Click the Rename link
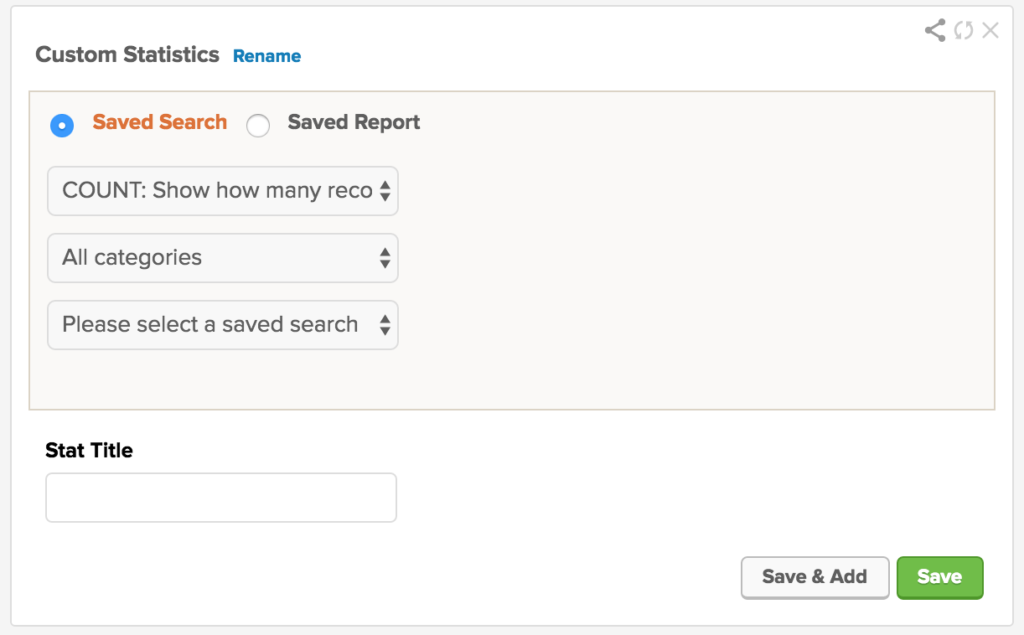Image resolution: width=1024 pixels, height=635 pixels. (x=267, y=56)
